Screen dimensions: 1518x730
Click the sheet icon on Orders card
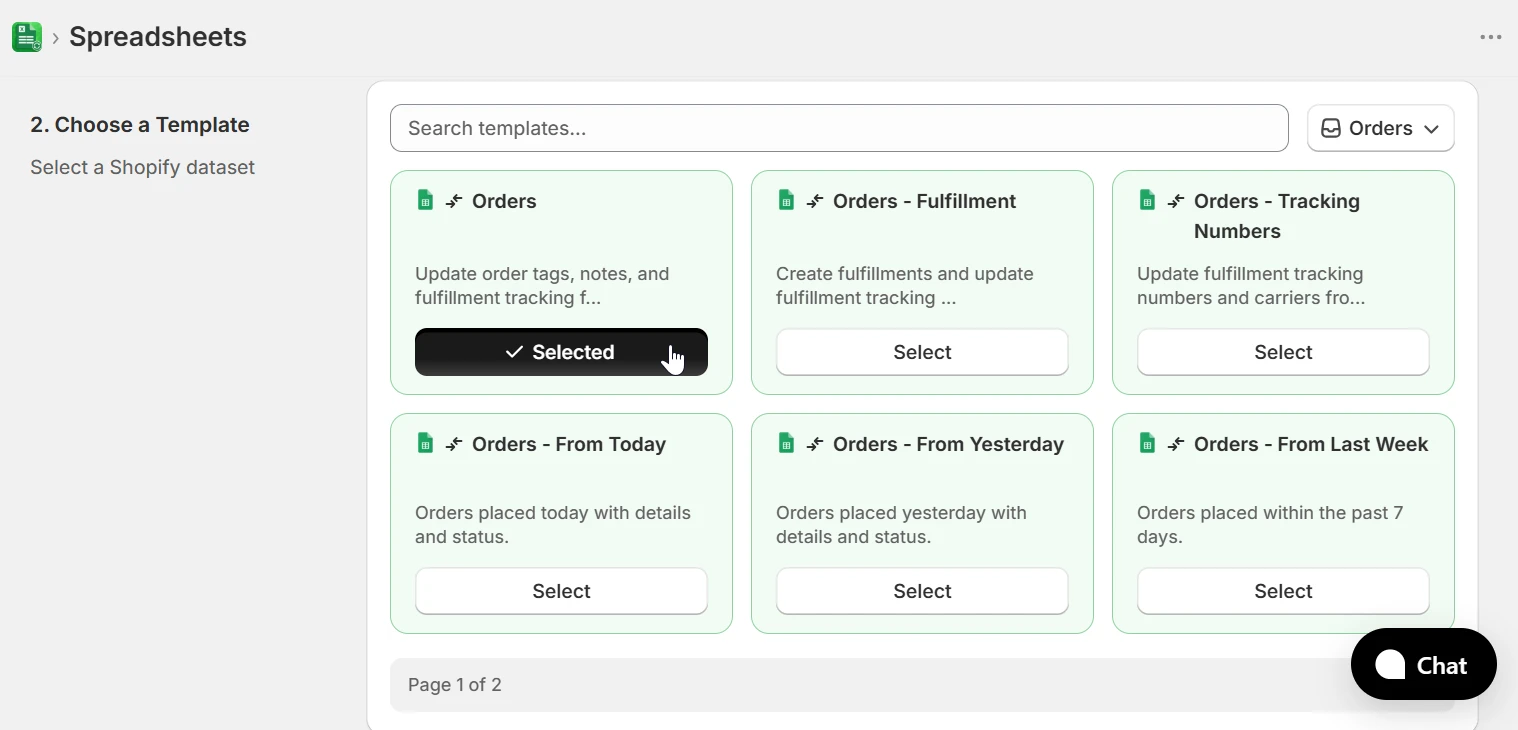[x=425, y=200]
